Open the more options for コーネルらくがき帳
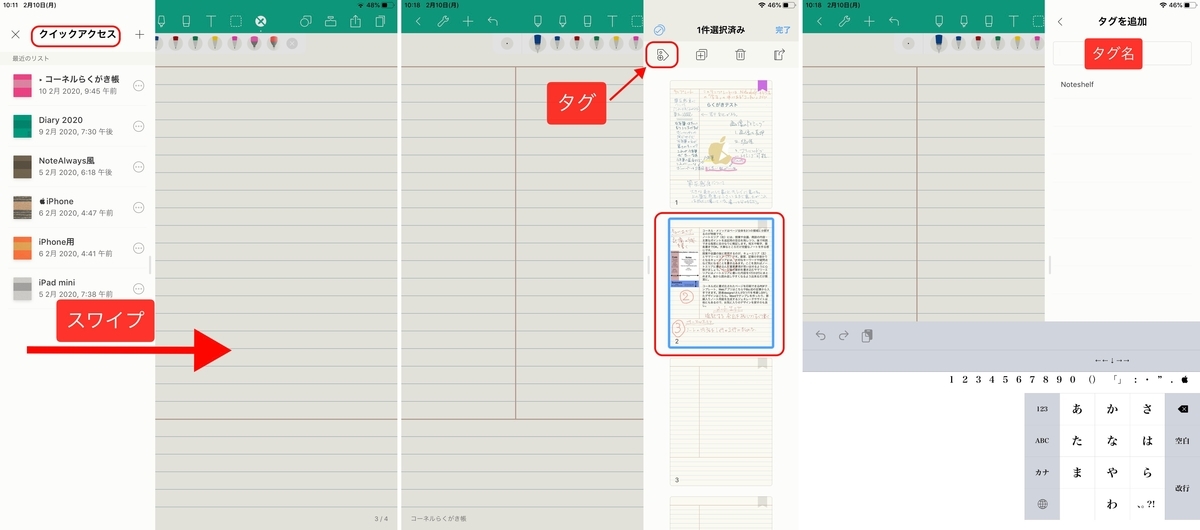This screenshot has width=1200, height=530. pyautogui.click(x=139, y=85)
